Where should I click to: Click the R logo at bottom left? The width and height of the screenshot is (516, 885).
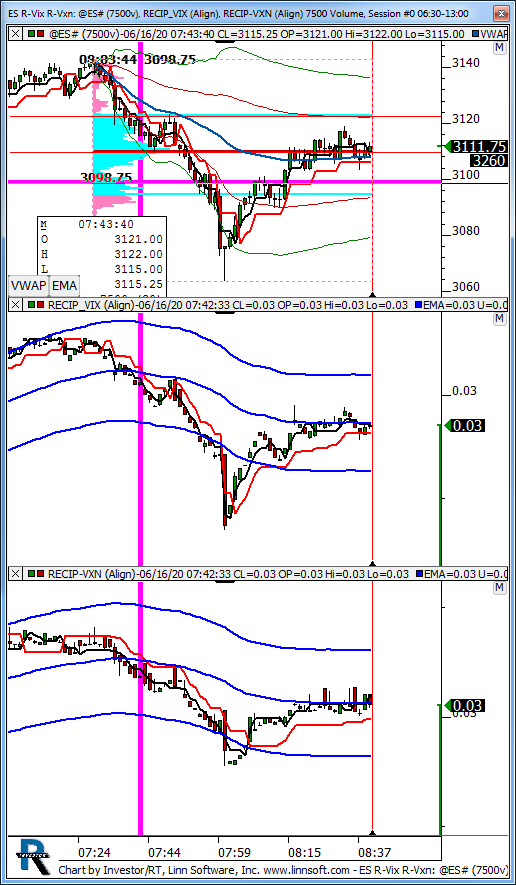pyautogui.click(x=32, y=856)
